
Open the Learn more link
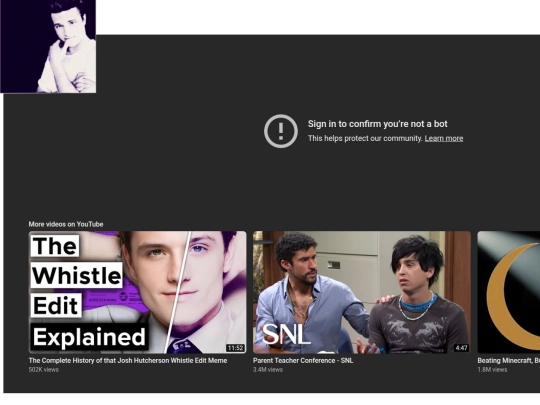(x=444, y=138)
